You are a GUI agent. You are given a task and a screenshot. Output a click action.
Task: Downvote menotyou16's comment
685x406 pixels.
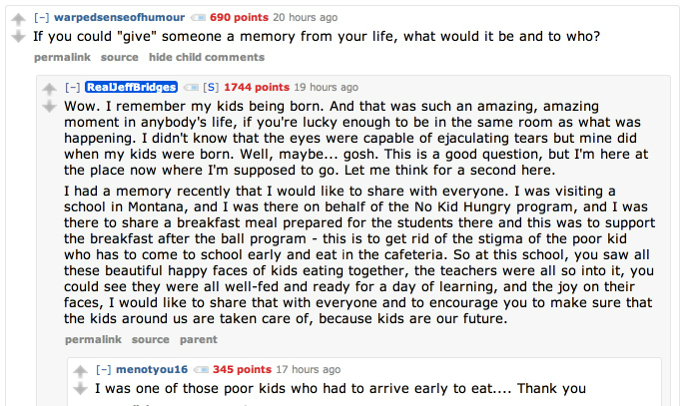[80, 389]
